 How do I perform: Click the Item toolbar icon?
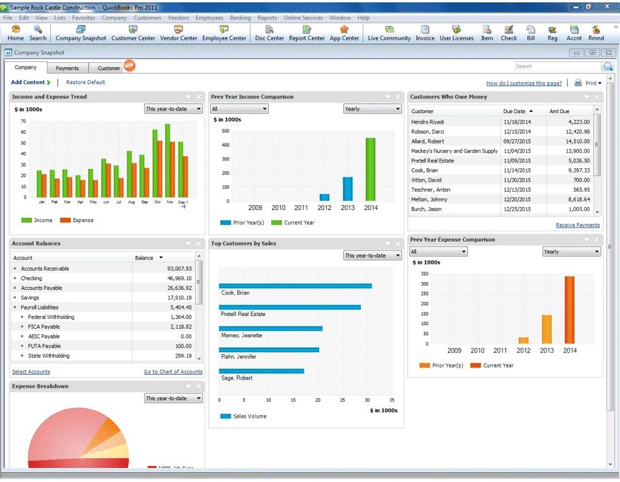coord(487,33)
